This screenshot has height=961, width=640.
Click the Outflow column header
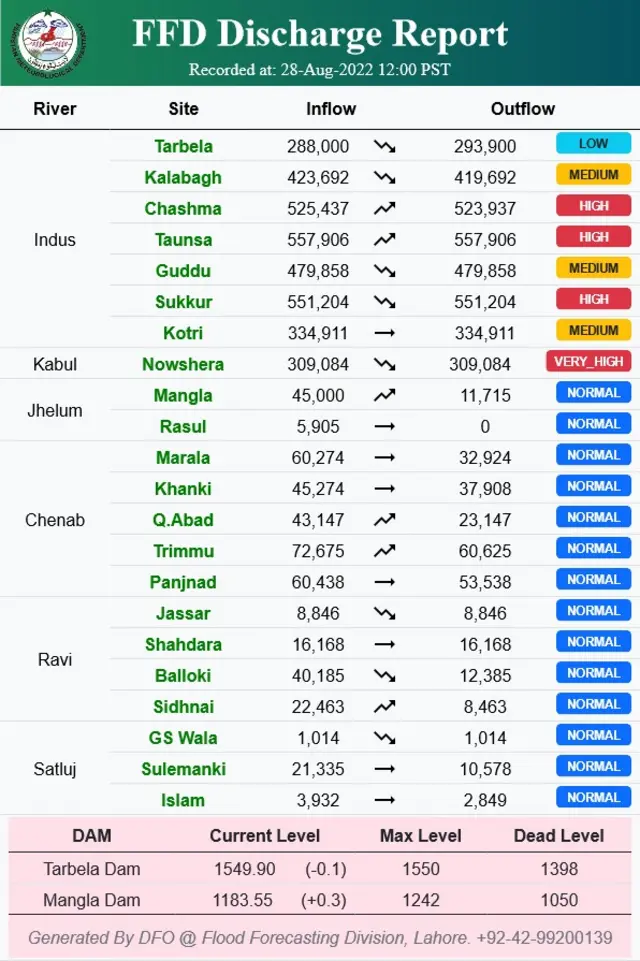tap(523, 108)
